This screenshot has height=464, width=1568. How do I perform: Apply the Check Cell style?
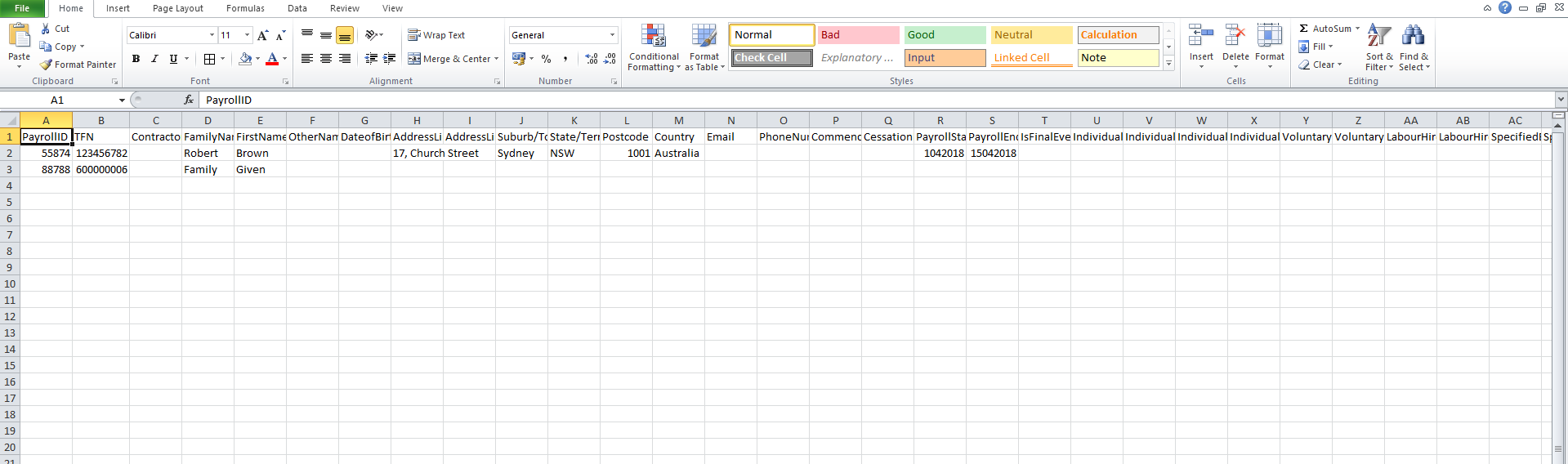[x=771, y=58]
